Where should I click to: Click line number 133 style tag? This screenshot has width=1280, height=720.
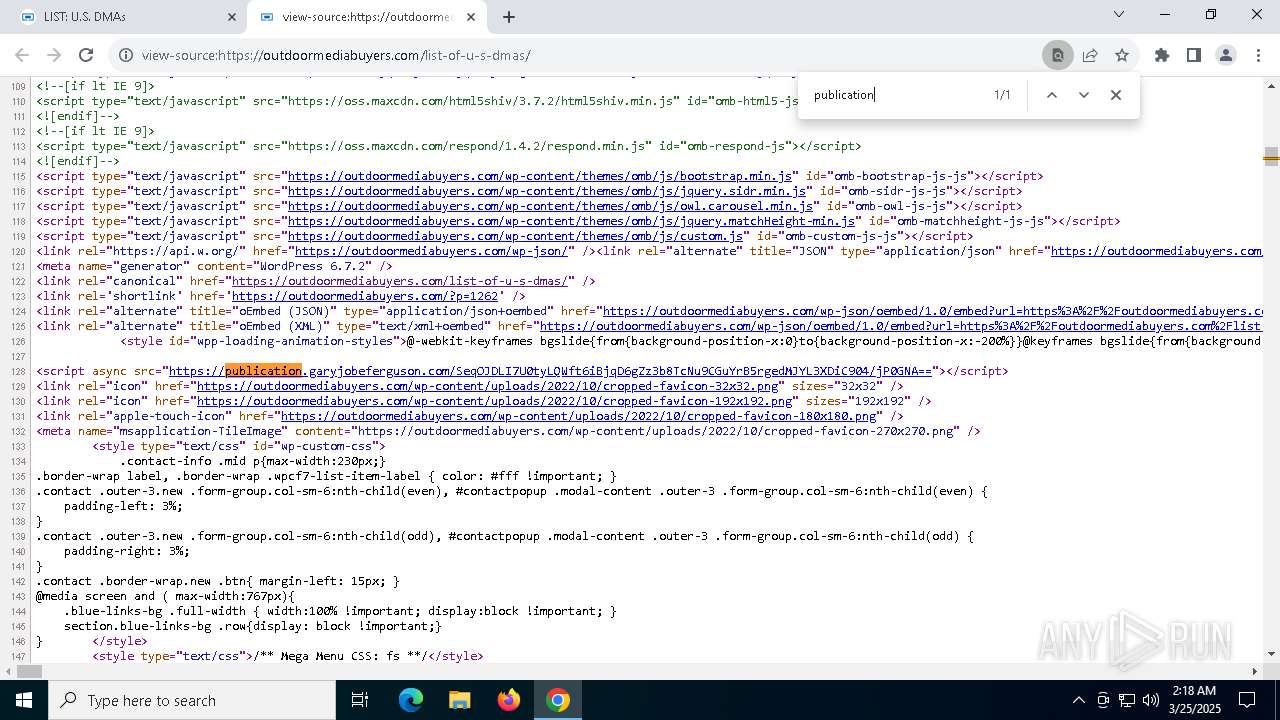coord(18,446)
